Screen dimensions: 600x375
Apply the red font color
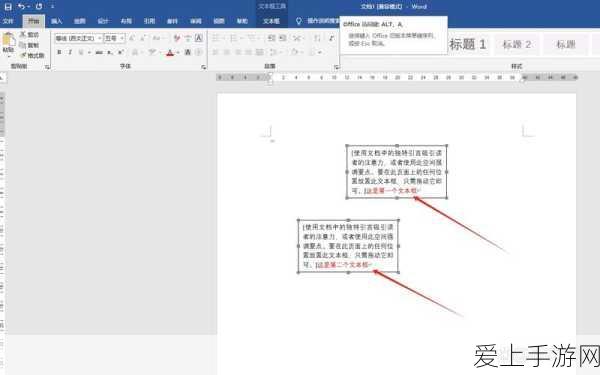click(170, 52)
